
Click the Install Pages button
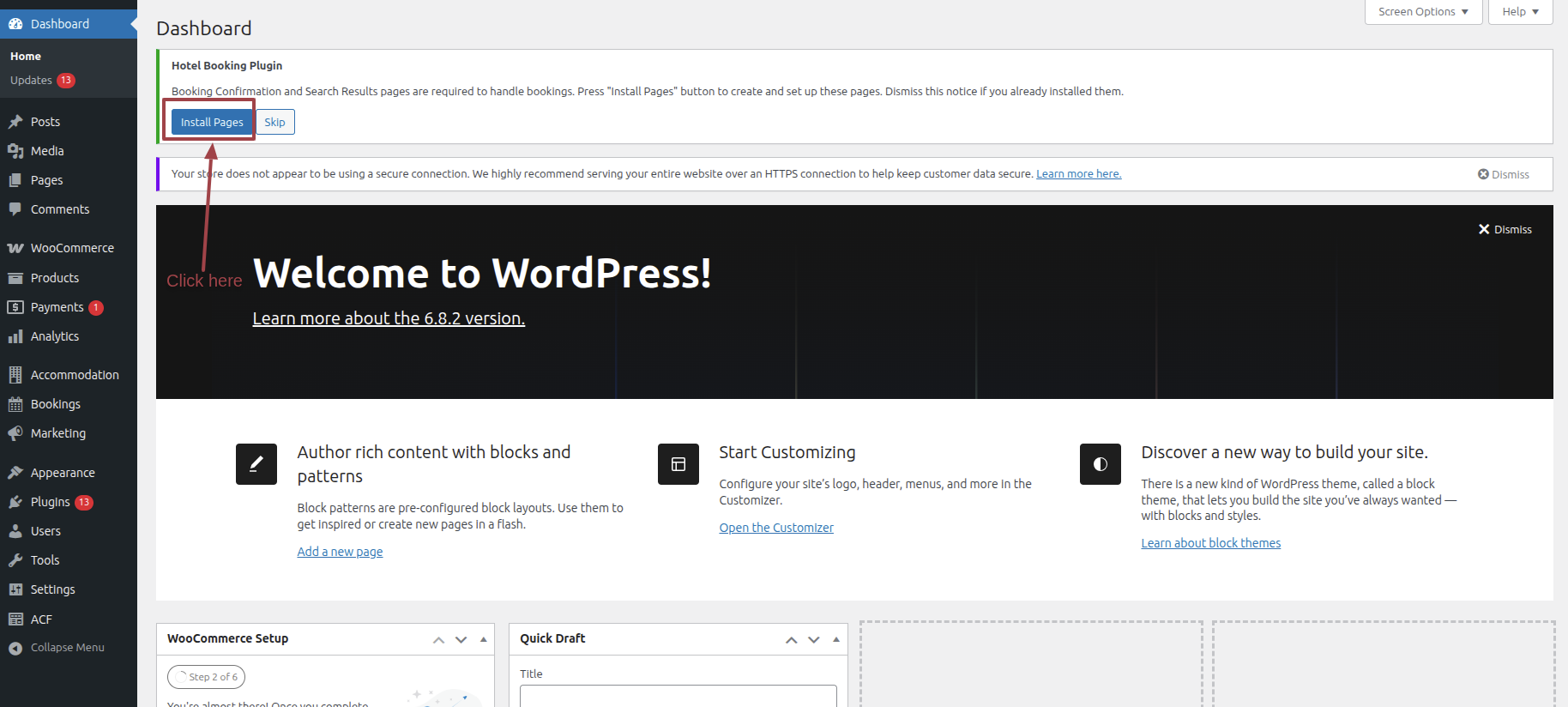click(x=212, y=122)
